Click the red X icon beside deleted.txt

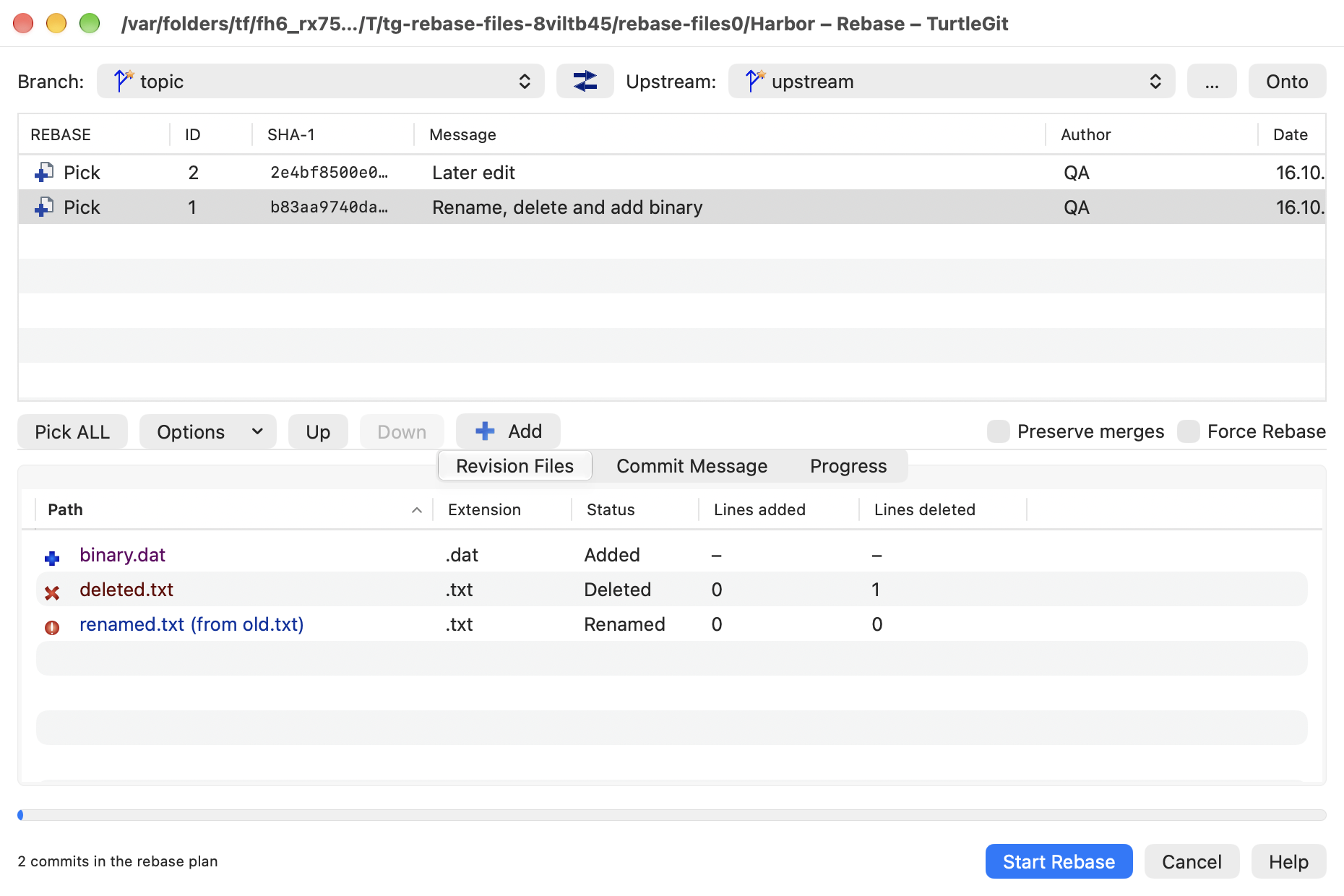pos(52,593)
